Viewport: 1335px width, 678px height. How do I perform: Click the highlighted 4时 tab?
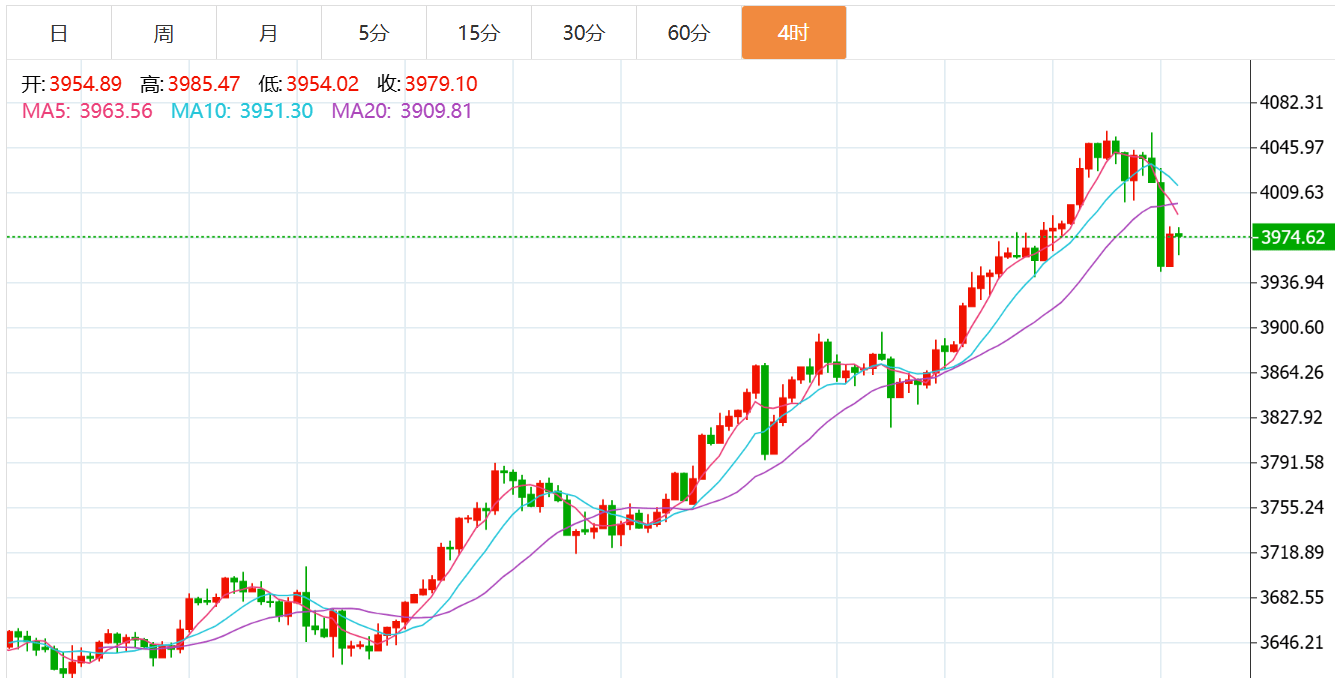pos(794,33)
